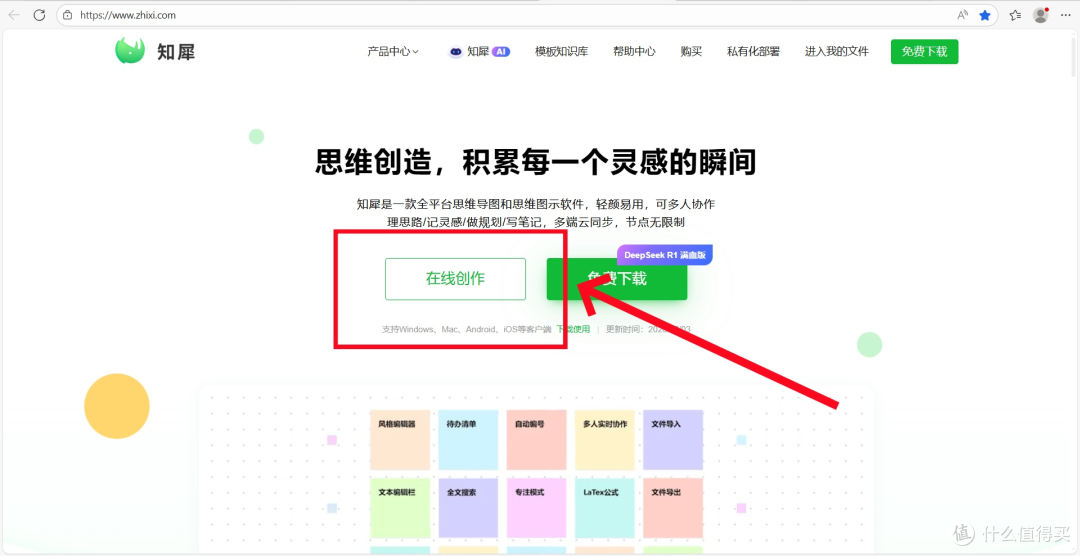Click the lock site info icon
Viewport: 1080px width, 556px height.
[68, 14]
